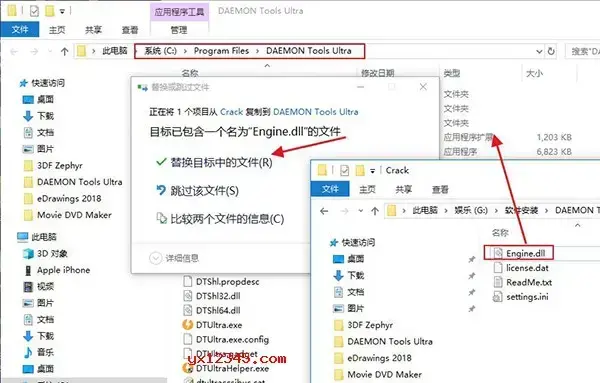Select settings.ini in Crack window
The width and height of the screenshot is (600, 383).
point(521,297)
